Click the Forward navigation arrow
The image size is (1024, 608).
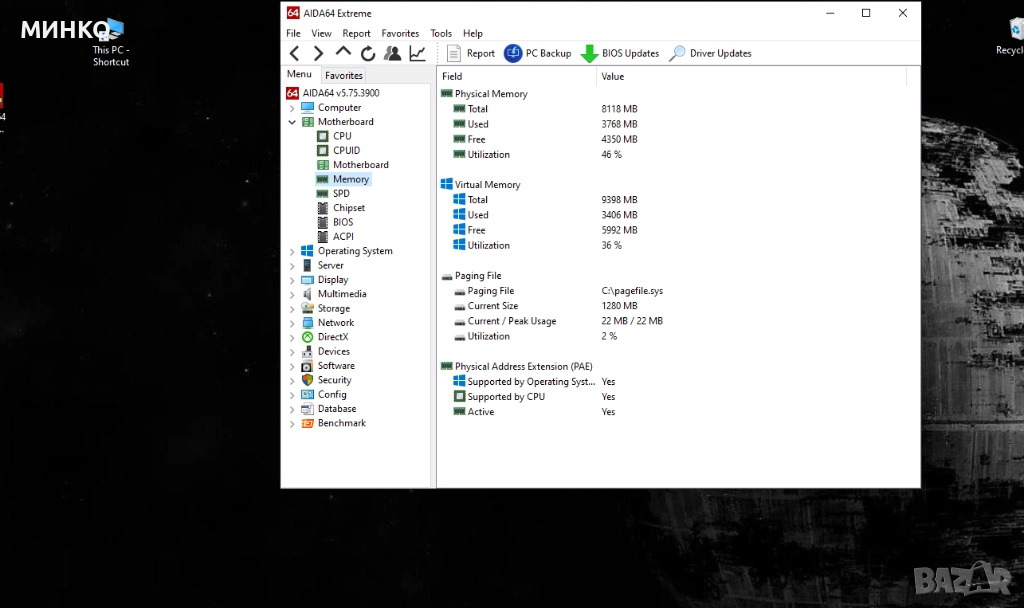point(318,53)
